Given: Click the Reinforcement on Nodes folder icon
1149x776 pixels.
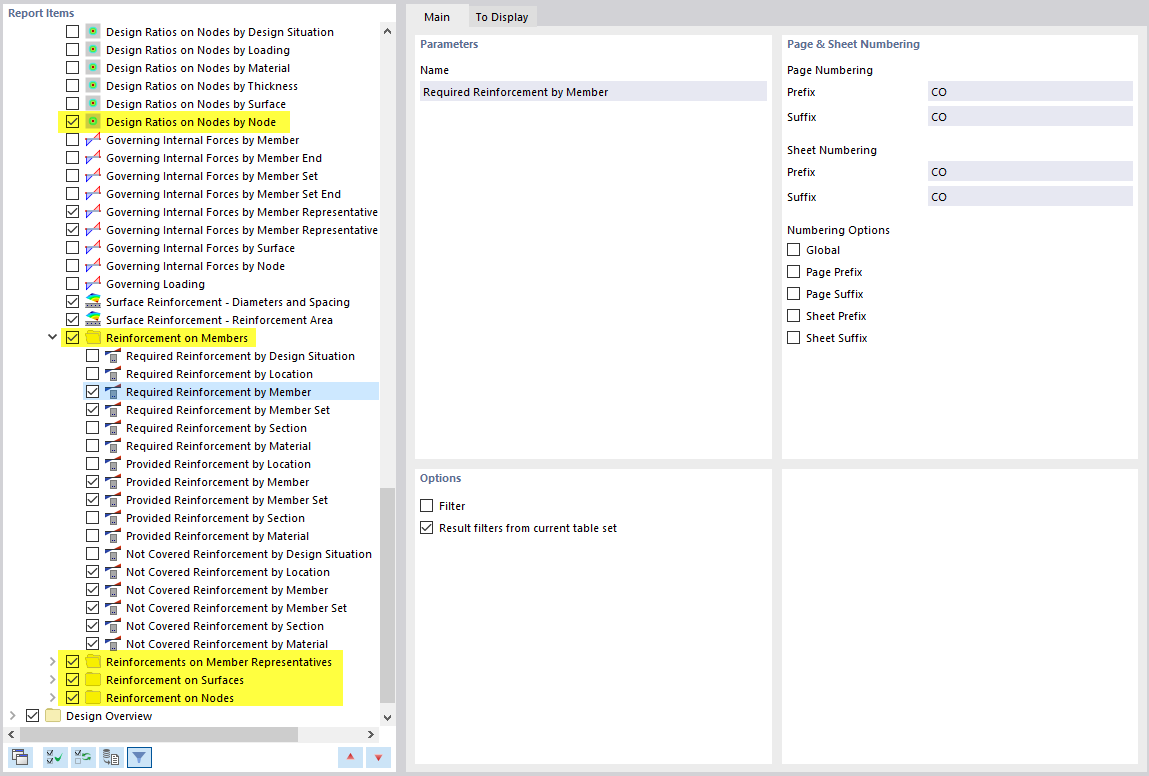Looking at the screenshot, I should [93, 698].
